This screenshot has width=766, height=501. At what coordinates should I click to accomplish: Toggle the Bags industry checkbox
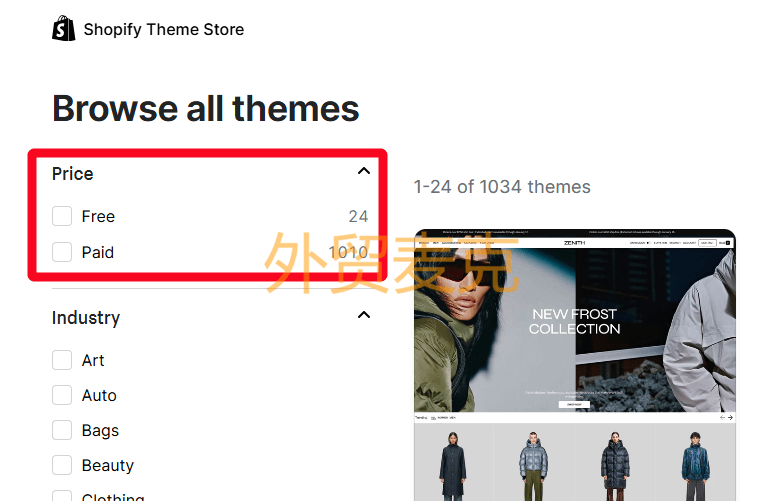[62, 430]
